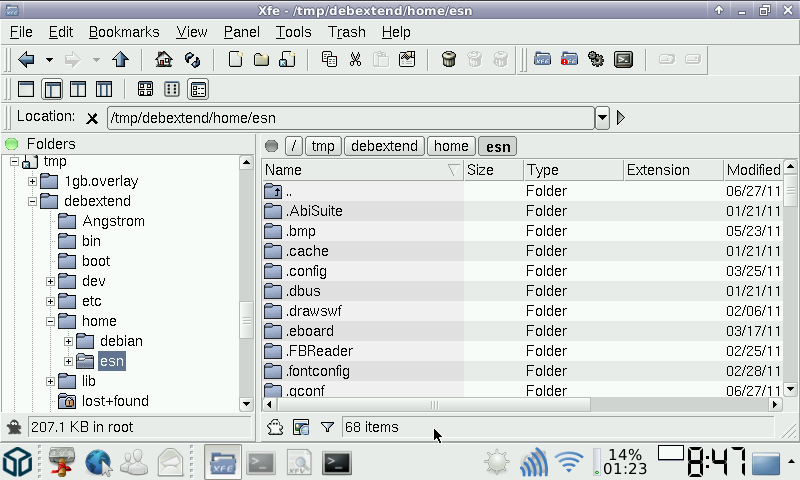Screen dimensions: 800x480
Task: Expand the etc folder in tree
Action: pos(50,301)
